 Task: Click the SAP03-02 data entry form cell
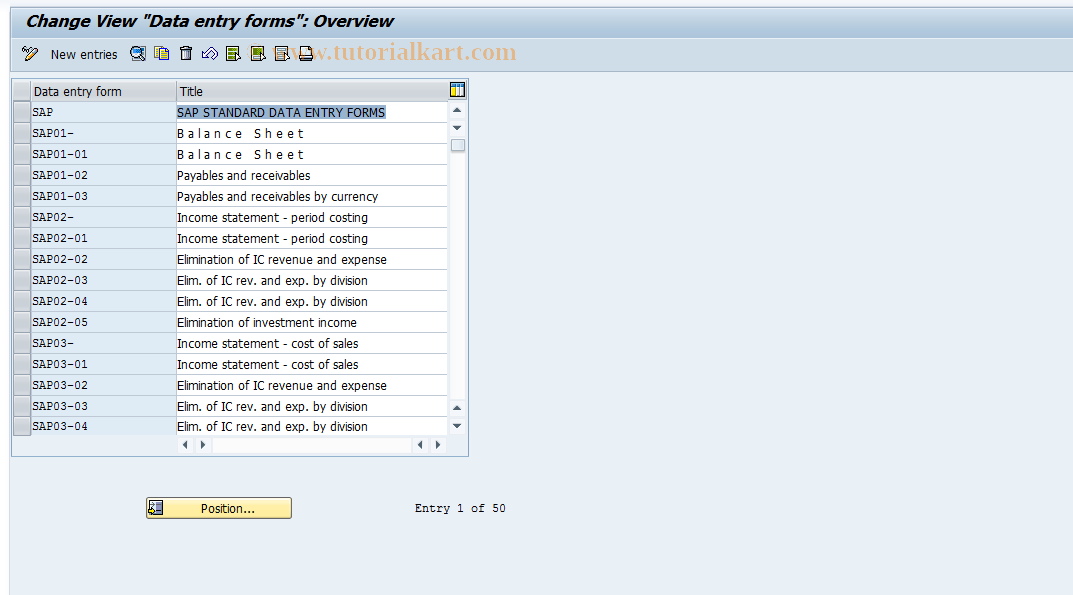coord(103,385)
